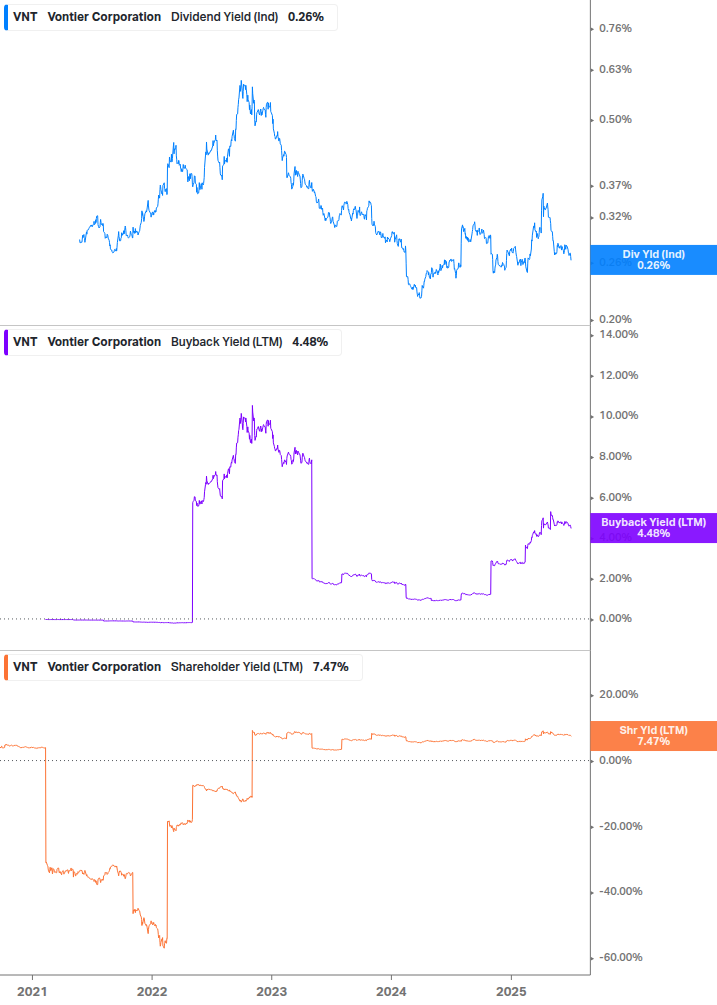Image resolution: width=717 pixels, height=1005 pixels.
Task: Click the orange color bar beside Shareholder Yield legend
Action: [6, 667]
